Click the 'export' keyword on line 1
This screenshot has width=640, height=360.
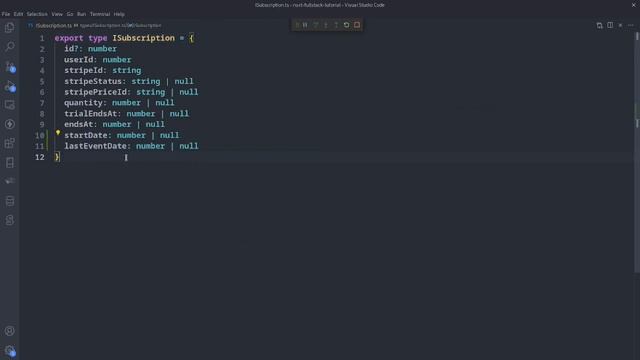coord(69,38)
